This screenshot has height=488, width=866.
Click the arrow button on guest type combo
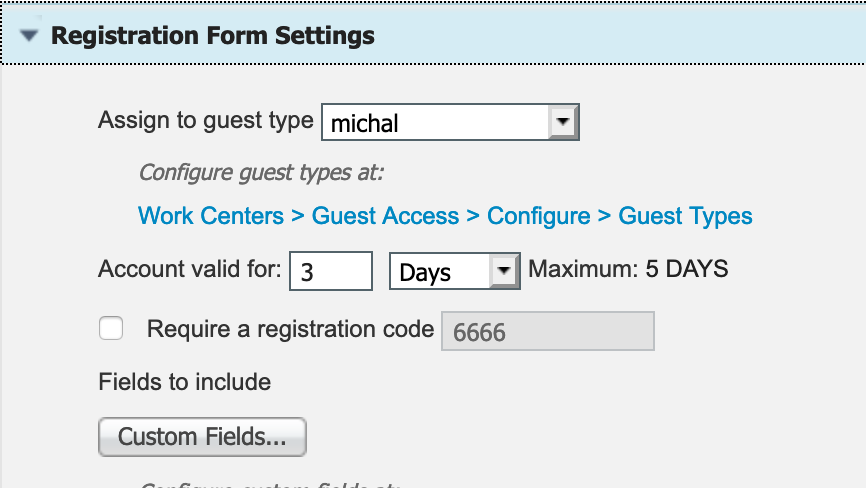coord(564,123)
